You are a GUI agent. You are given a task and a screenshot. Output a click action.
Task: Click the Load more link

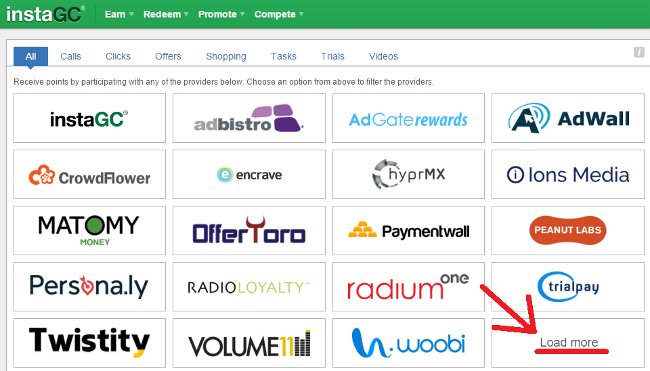pos(569,343)
